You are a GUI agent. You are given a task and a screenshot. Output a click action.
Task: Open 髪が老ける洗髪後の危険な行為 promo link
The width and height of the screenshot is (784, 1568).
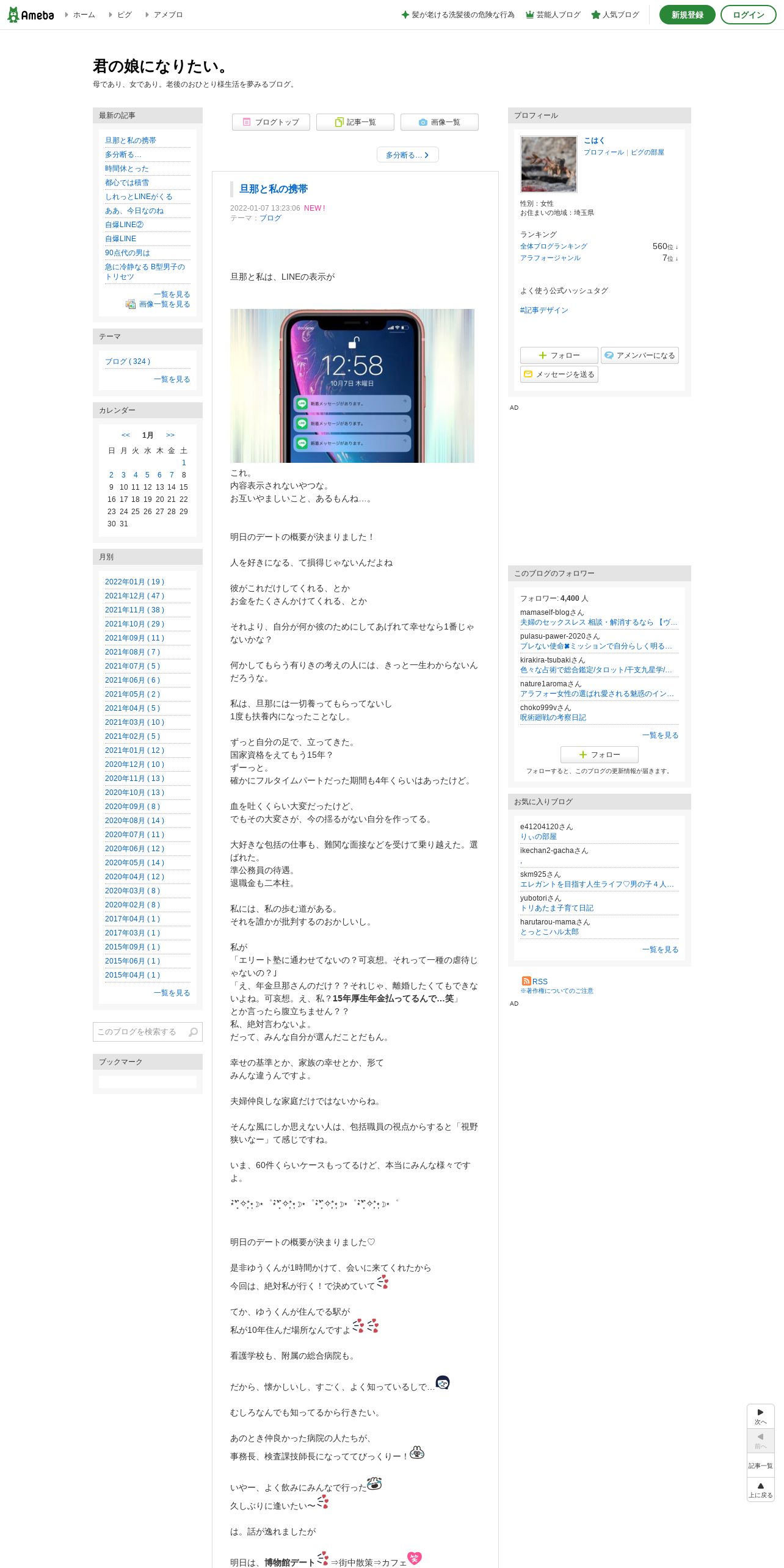[x=458, y=15]
